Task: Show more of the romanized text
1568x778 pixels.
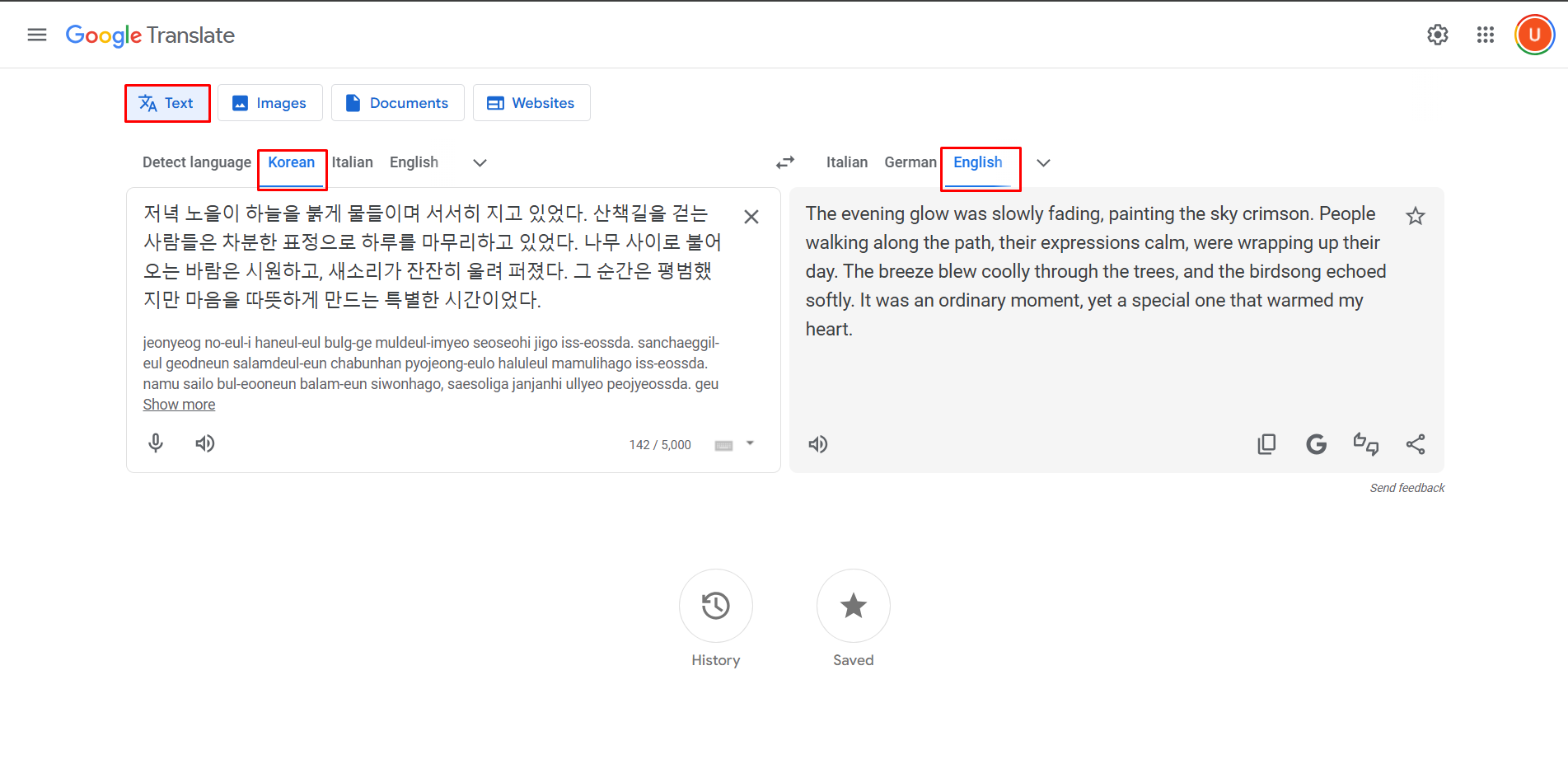Action: point(179,404)
